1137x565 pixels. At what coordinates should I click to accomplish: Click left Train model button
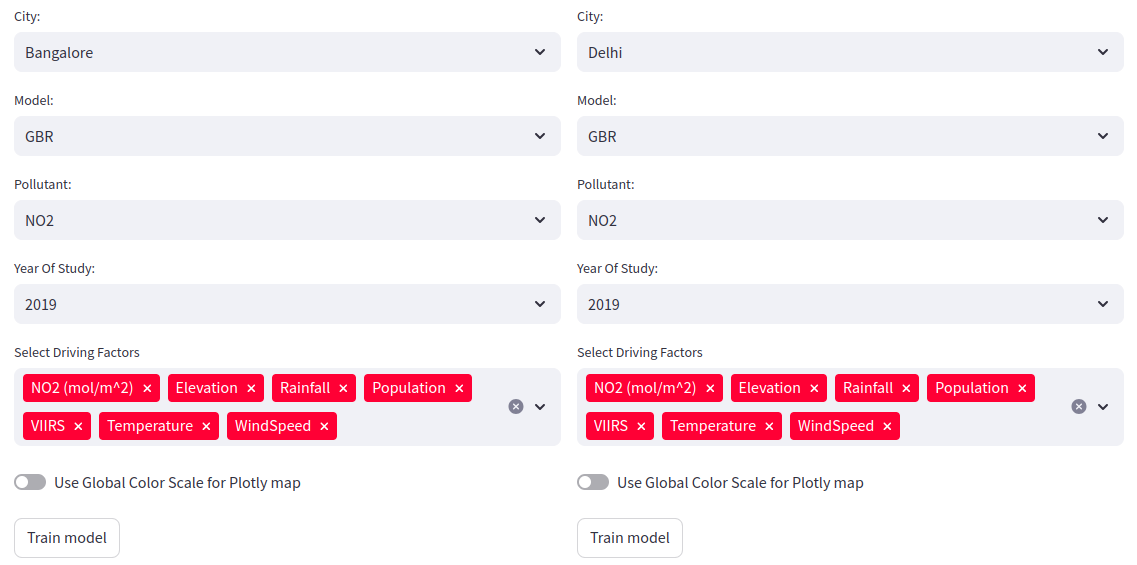click(x=67, y=538)
